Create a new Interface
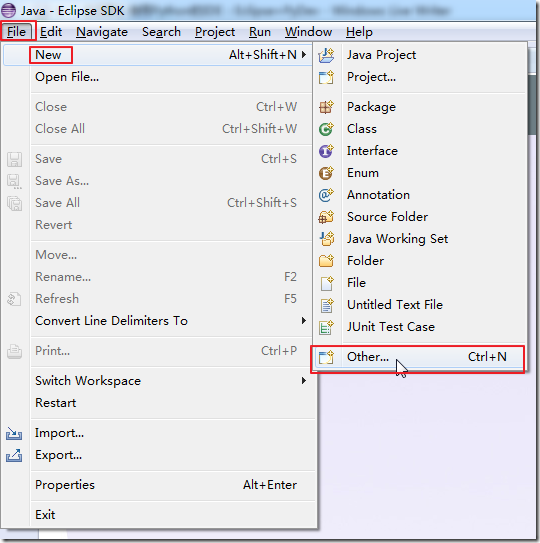 421,151
